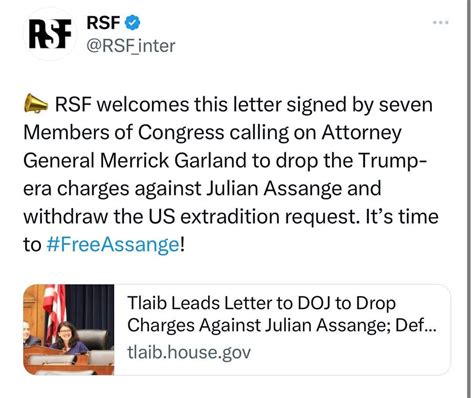Click the blue verified checkmark badge
The height and width of the screenshot is (398, 474).
click(132, 23)
